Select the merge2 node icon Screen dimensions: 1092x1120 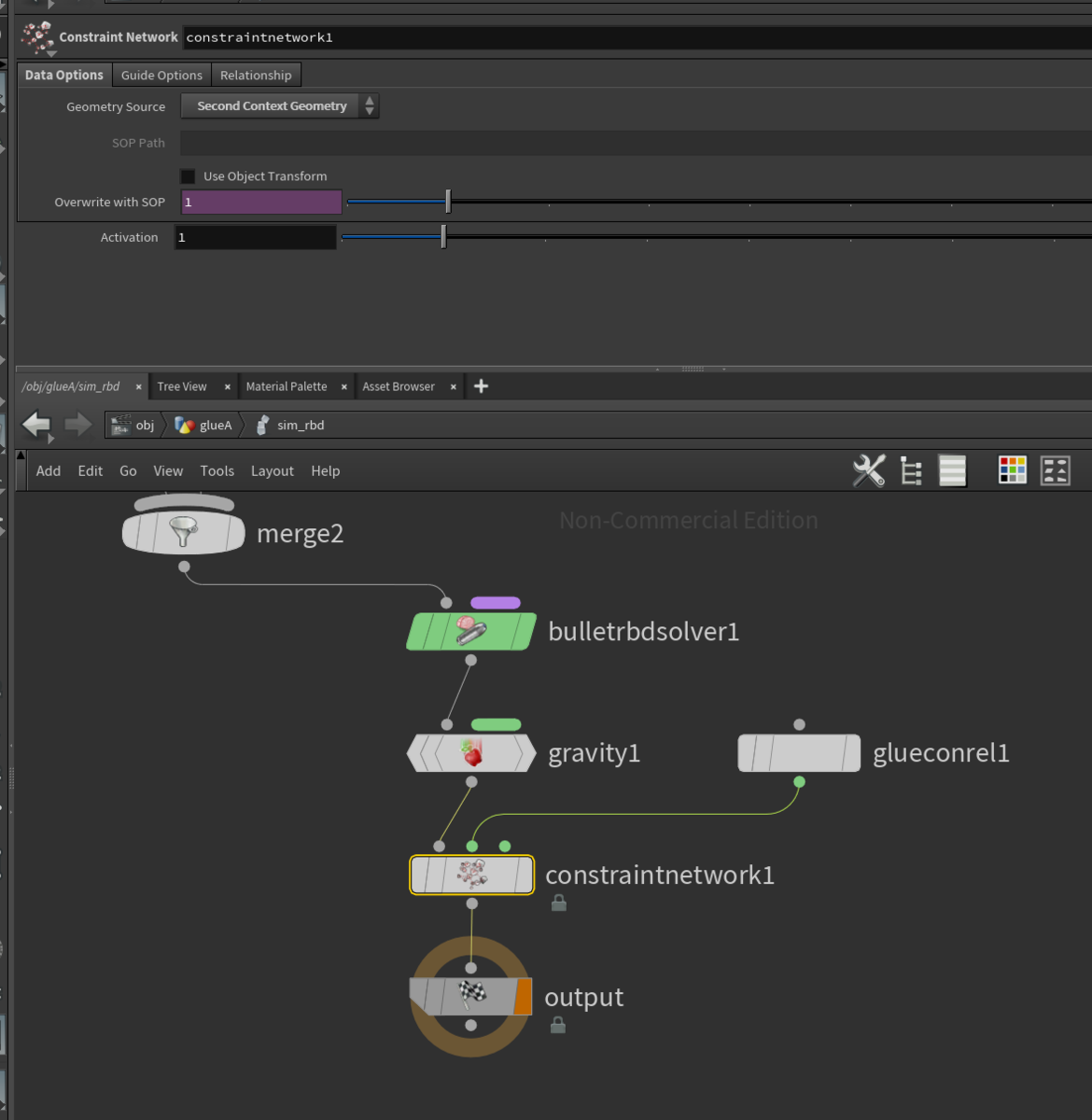click(184, 532)
